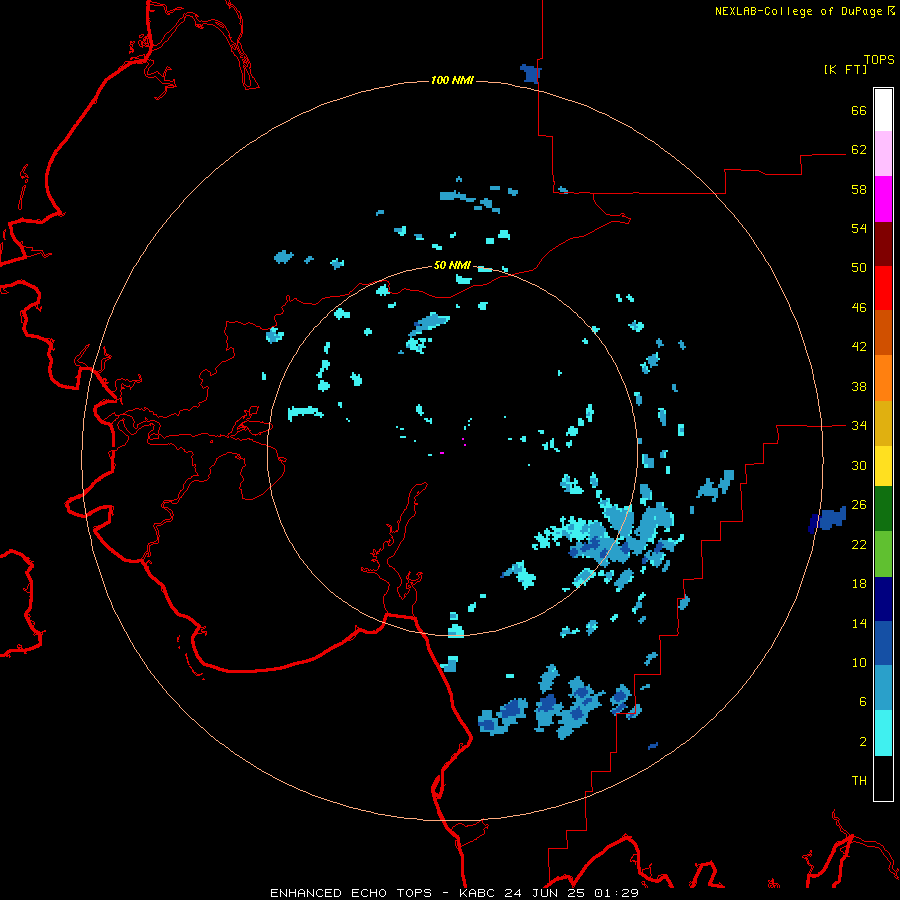Viewport: 900px width, 900px height.
Task: Click the legend value '26'
Action: click(x=859, y=505)
